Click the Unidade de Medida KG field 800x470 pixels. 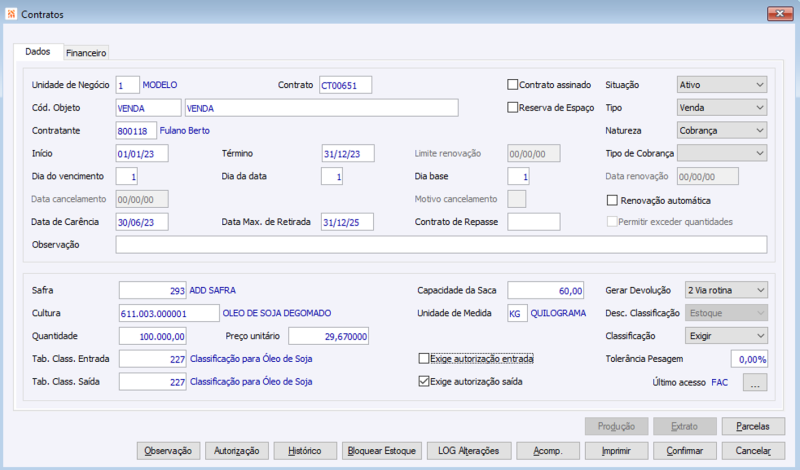pyautogui.click(x=518, y=313)
